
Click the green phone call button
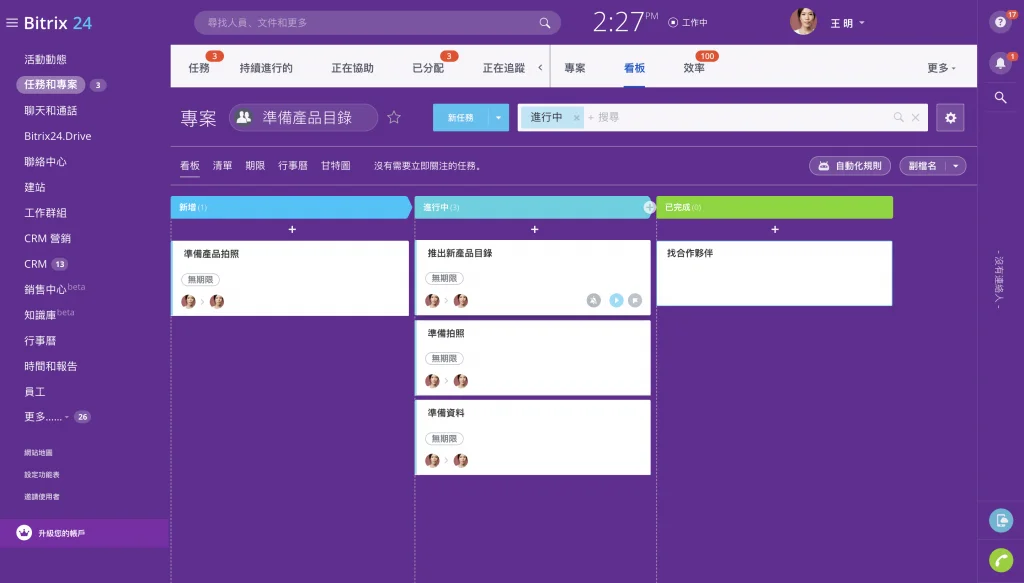1000,560
